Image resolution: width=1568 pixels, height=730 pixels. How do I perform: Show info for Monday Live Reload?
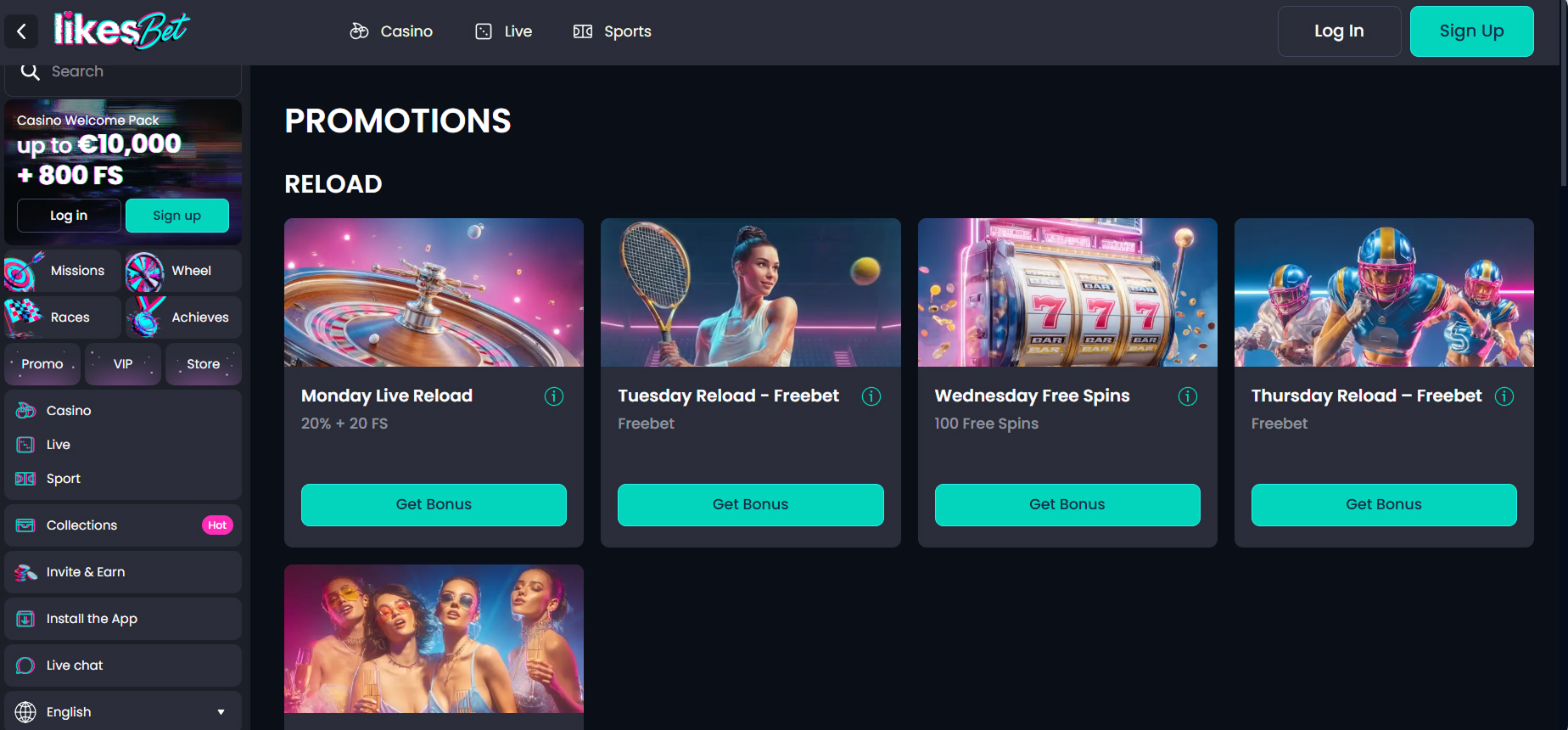[x=554, y=396]
